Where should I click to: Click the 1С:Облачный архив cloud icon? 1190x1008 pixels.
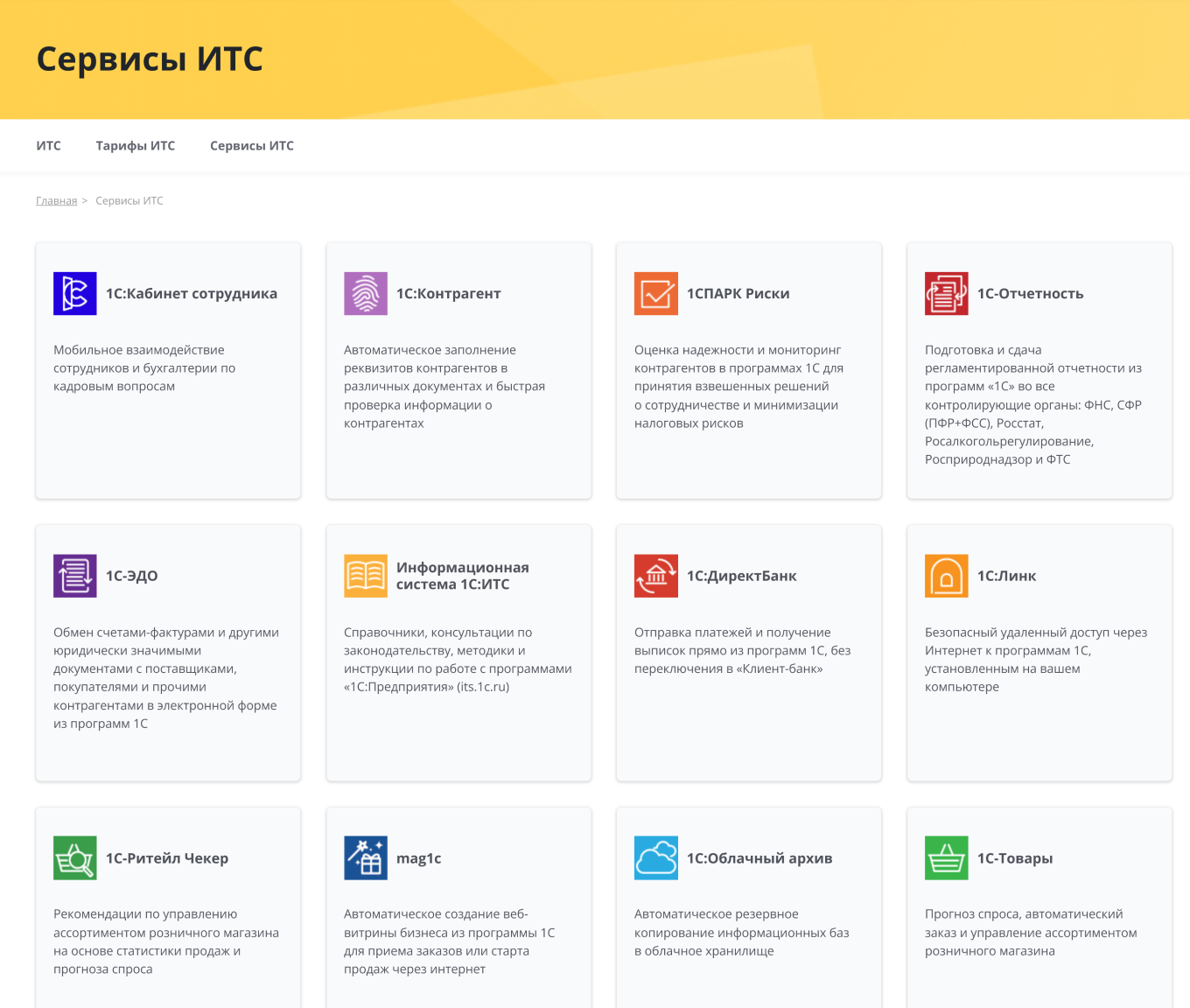(656, 857)
